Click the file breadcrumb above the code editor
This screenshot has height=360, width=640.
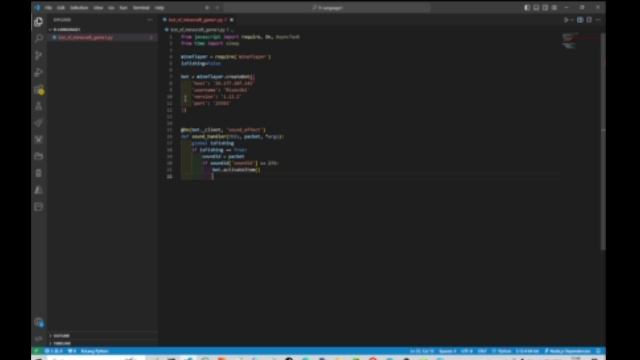198,30
